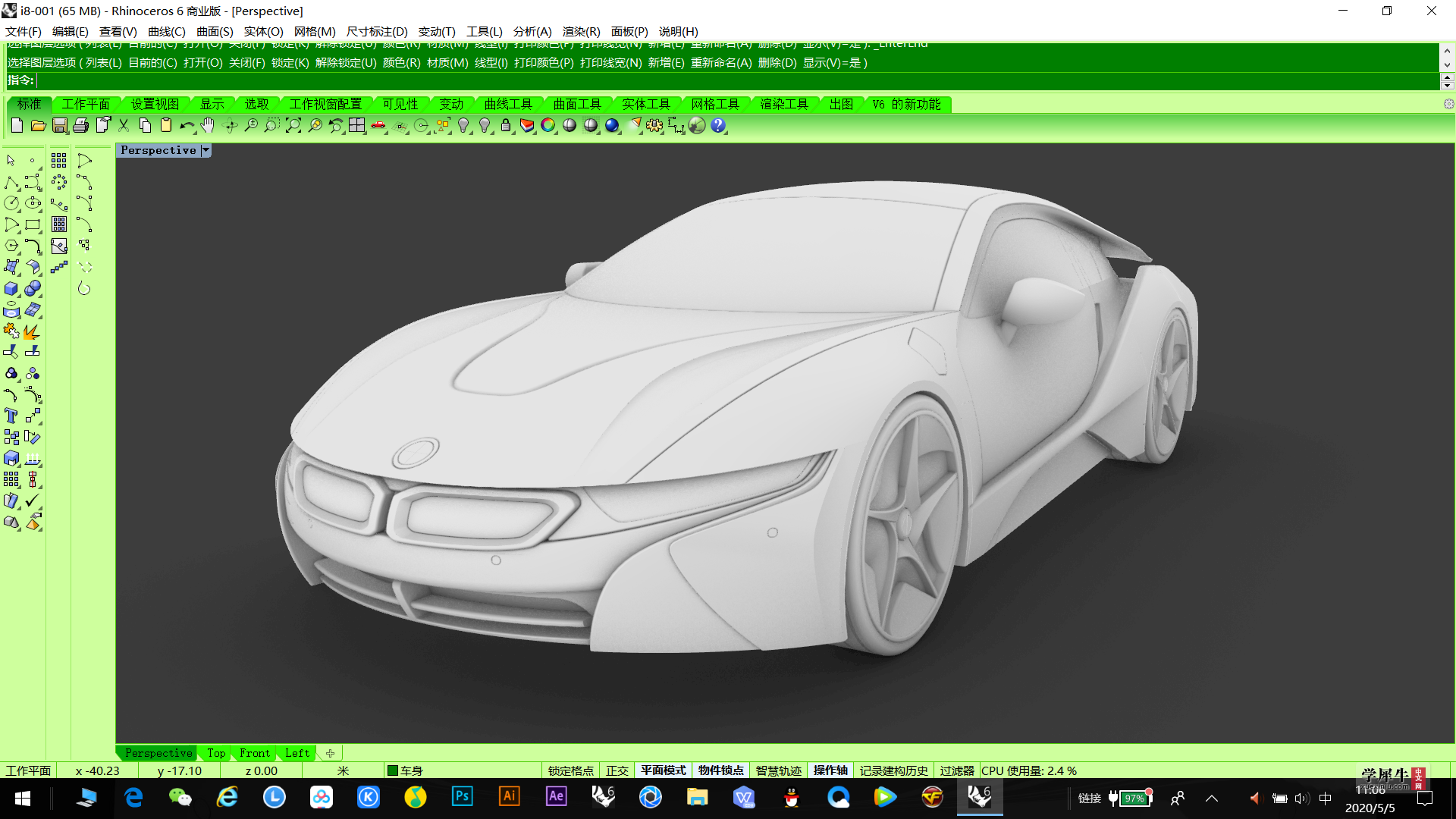The image size is (1456, 819).
Task: Open the four-viewport layout icon
Action: [357, 126]
